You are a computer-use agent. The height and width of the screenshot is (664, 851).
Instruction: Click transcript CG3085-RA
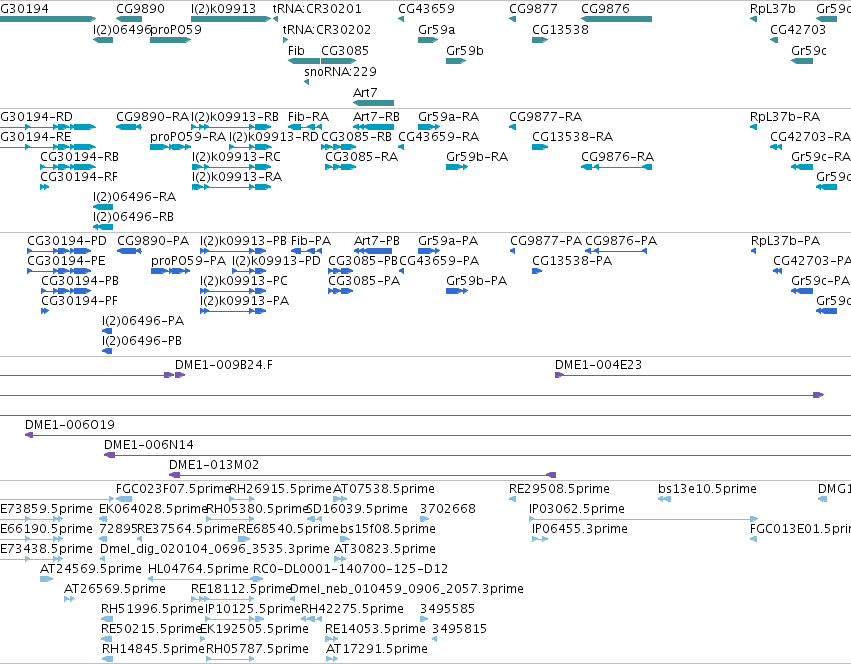[x=361, y=157]
